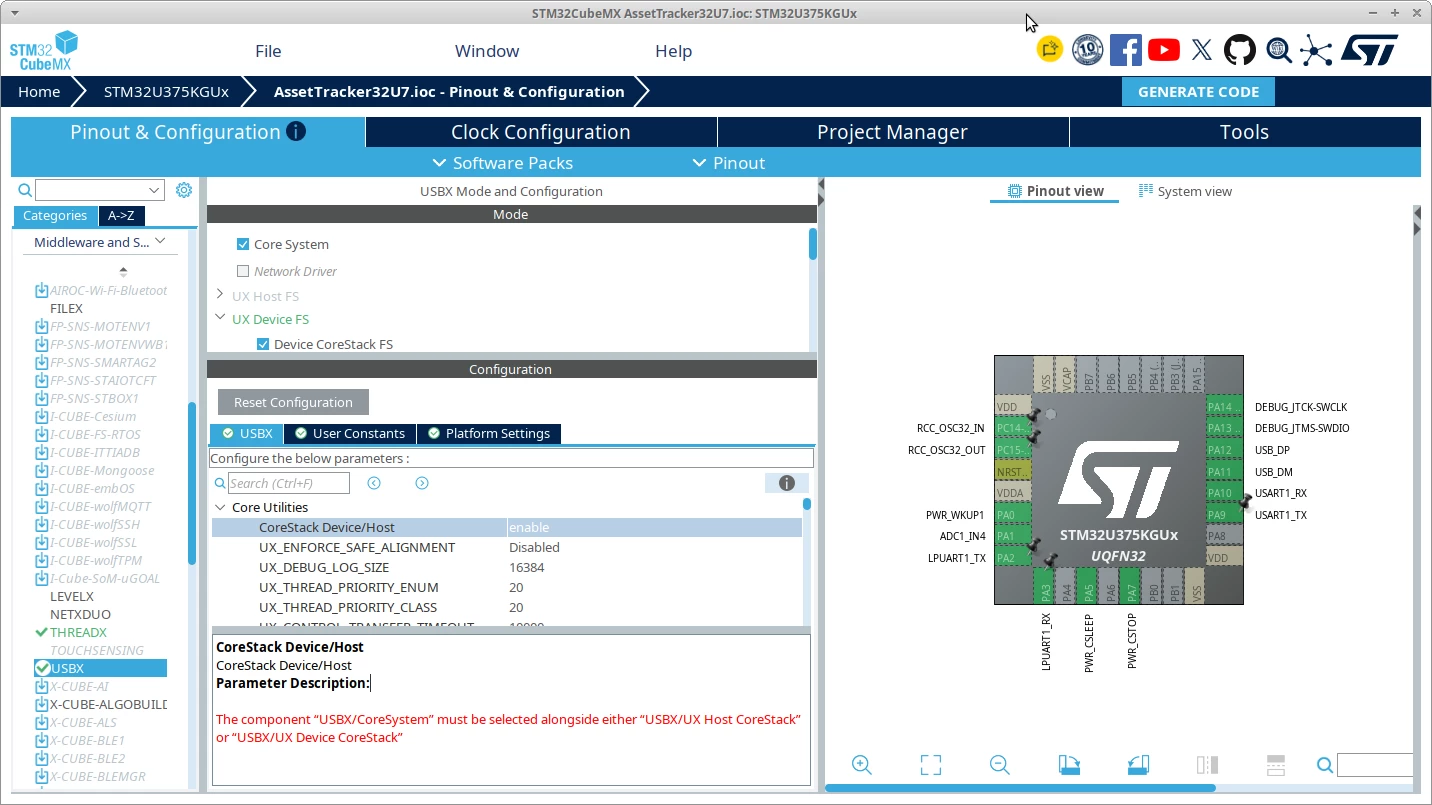Open the Window menu
Viewport: 1432px width, 805px height.
pos(487,51)
